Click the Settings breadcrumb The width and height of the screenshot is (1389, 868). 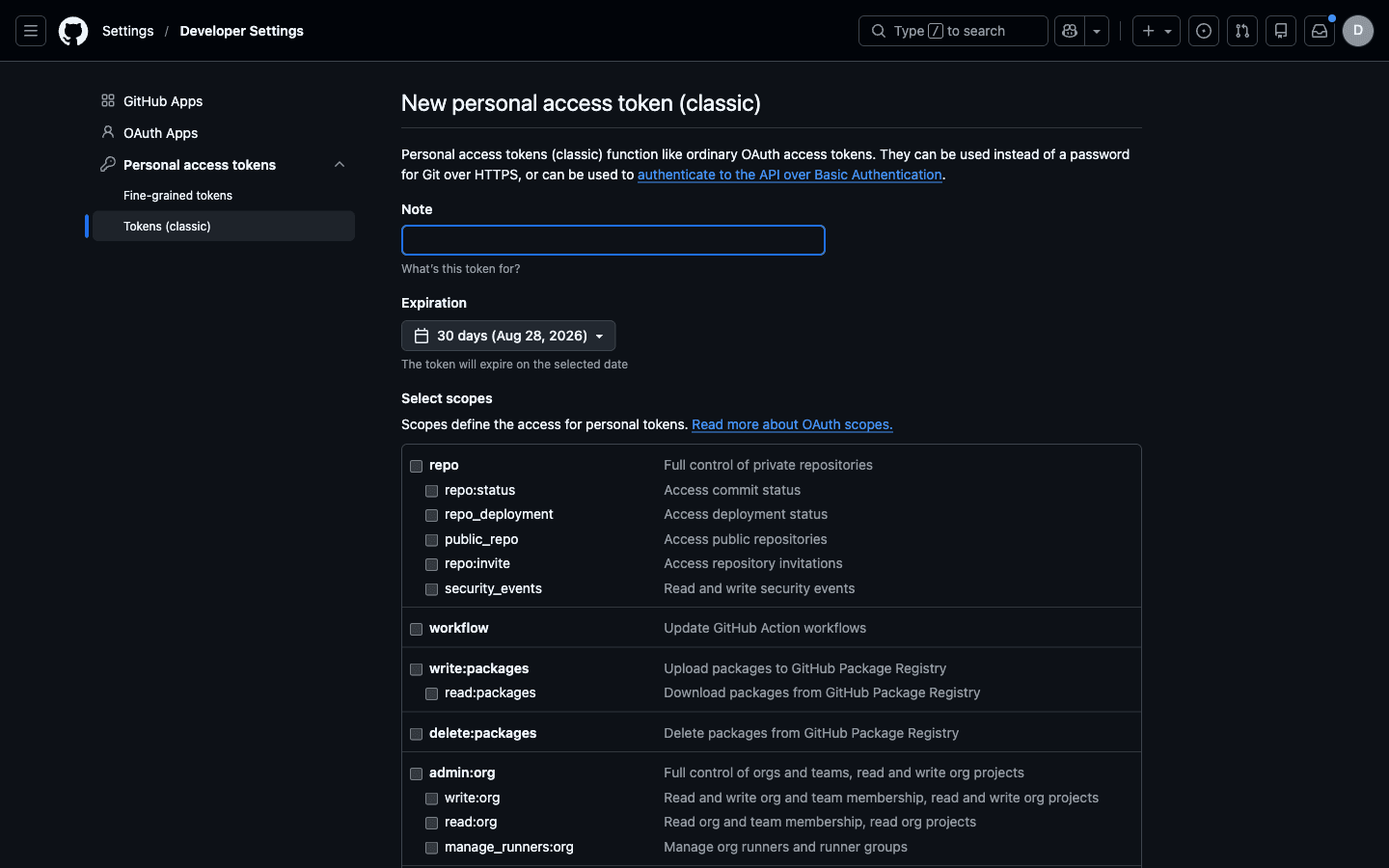pos(128,31)
